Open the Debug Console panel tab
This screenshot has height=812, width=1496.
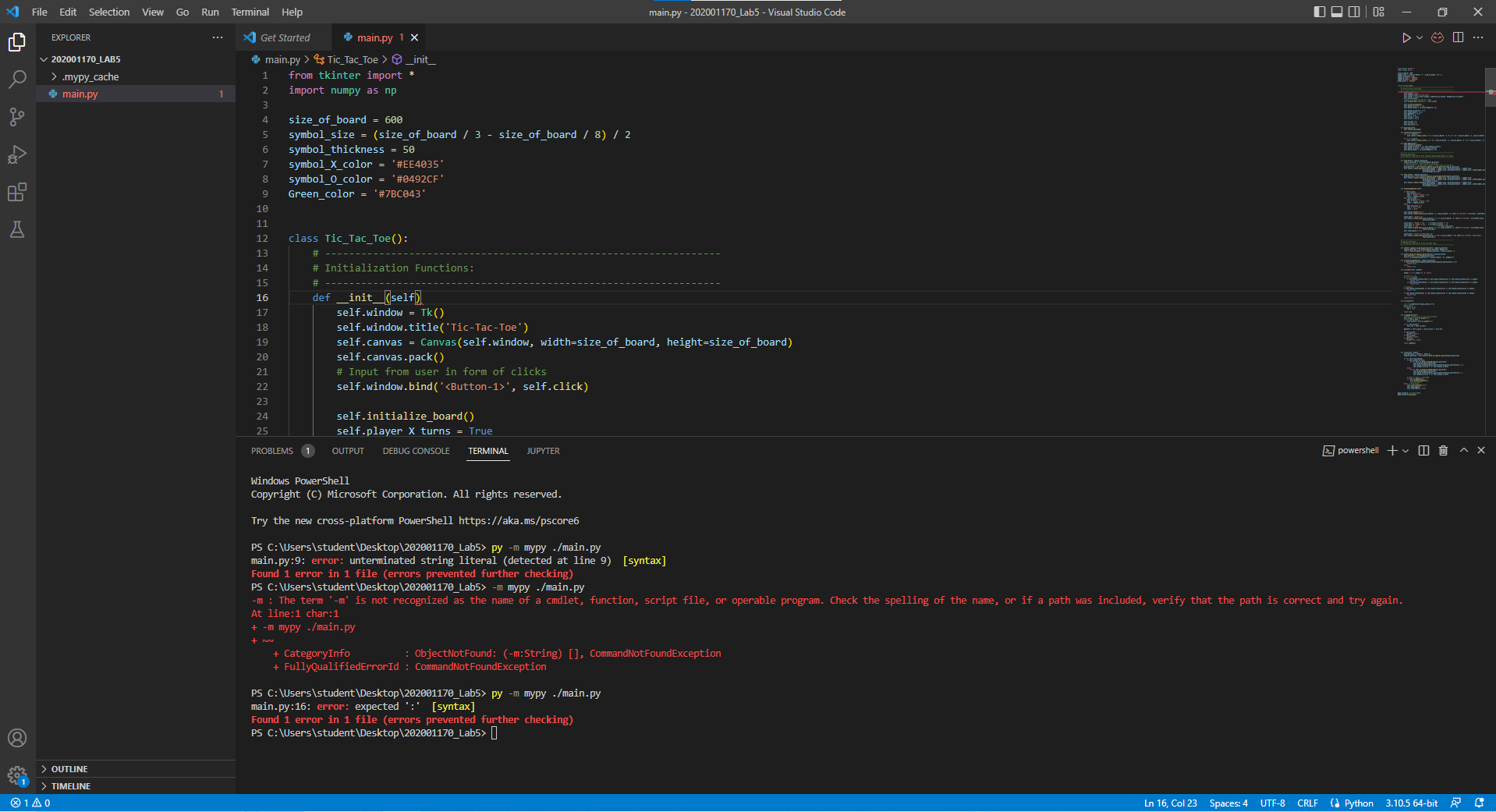tap(416, 451)
